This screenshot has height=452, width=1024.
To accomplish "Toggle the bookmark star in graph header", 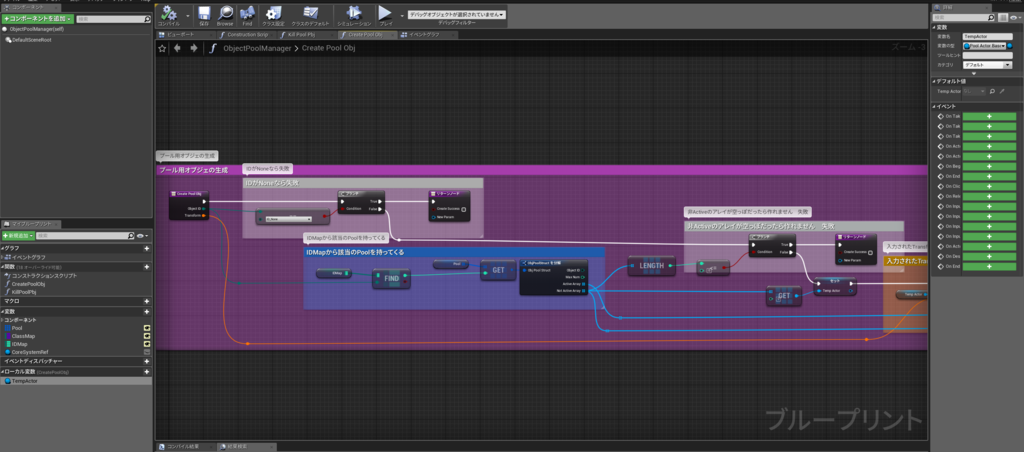I will pos(162,48).
